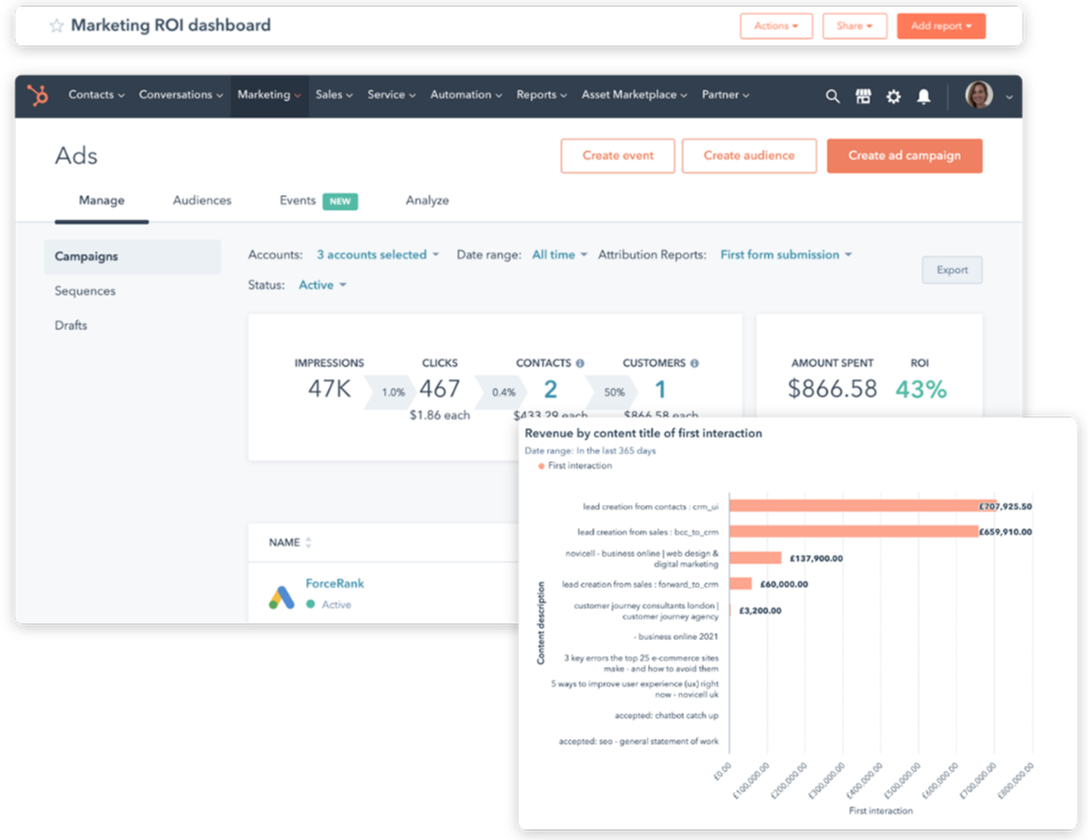Click the Create event button
The width and height of the screenshot is (1088, 840).
618,155
